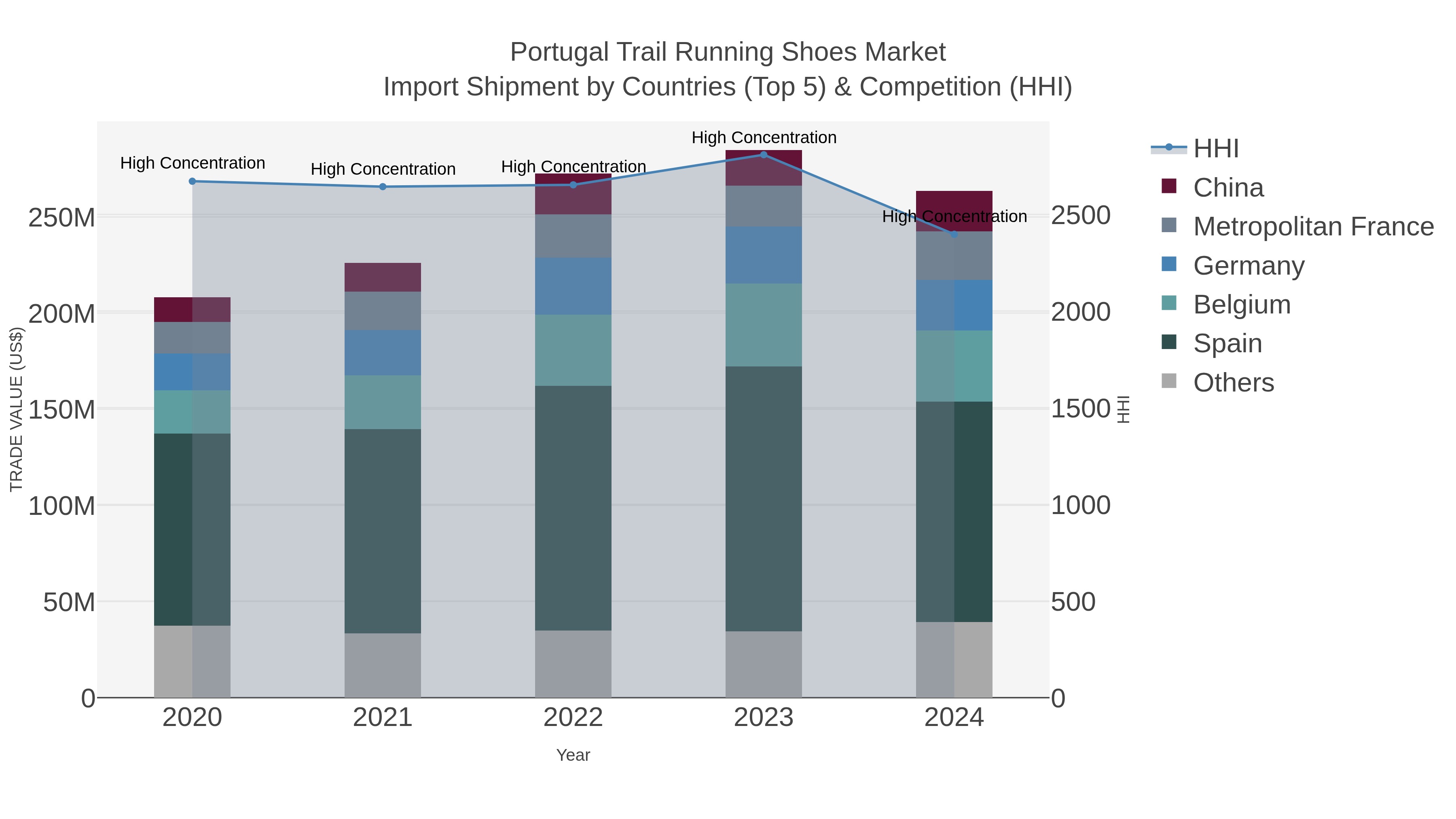The height and width of the screenshot is (819, 1456).
Task: Click the Metropolitan France segment of 2023 bar
Action: tap(764, 206)
